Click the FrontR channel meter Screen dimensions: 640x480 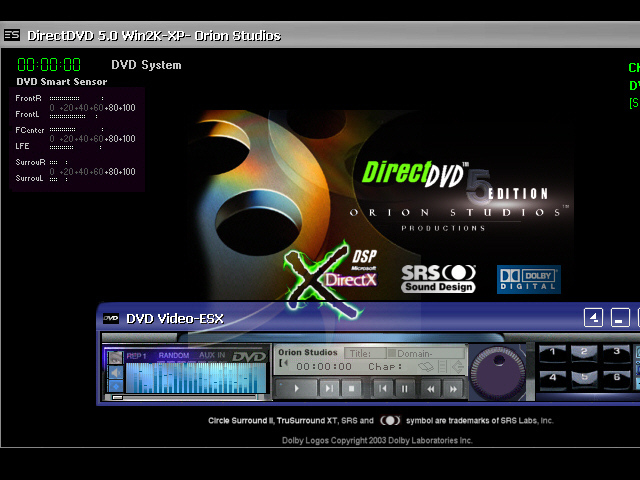(x=59, y=98)
